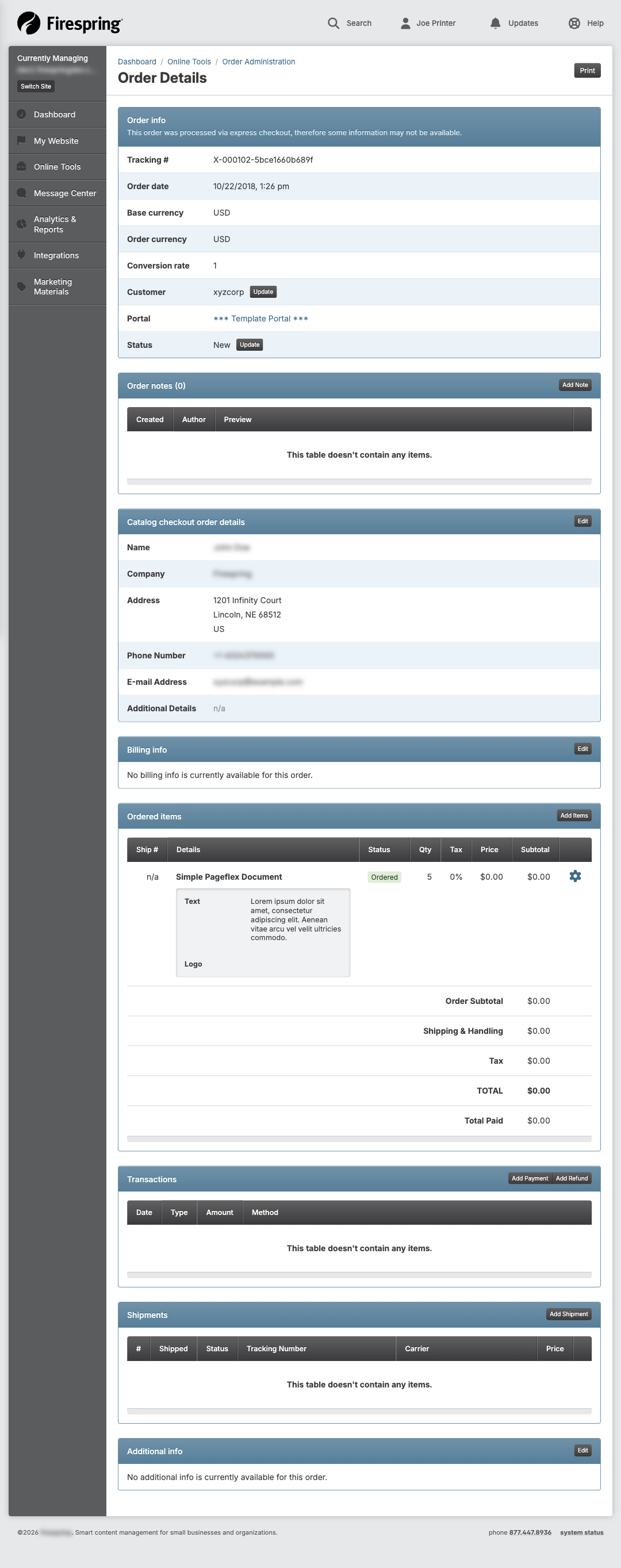Open Analytics & Reports in the sidebar
This screenshot has width=621, height=1568.
pyautogui.click(x=57, y=224)
